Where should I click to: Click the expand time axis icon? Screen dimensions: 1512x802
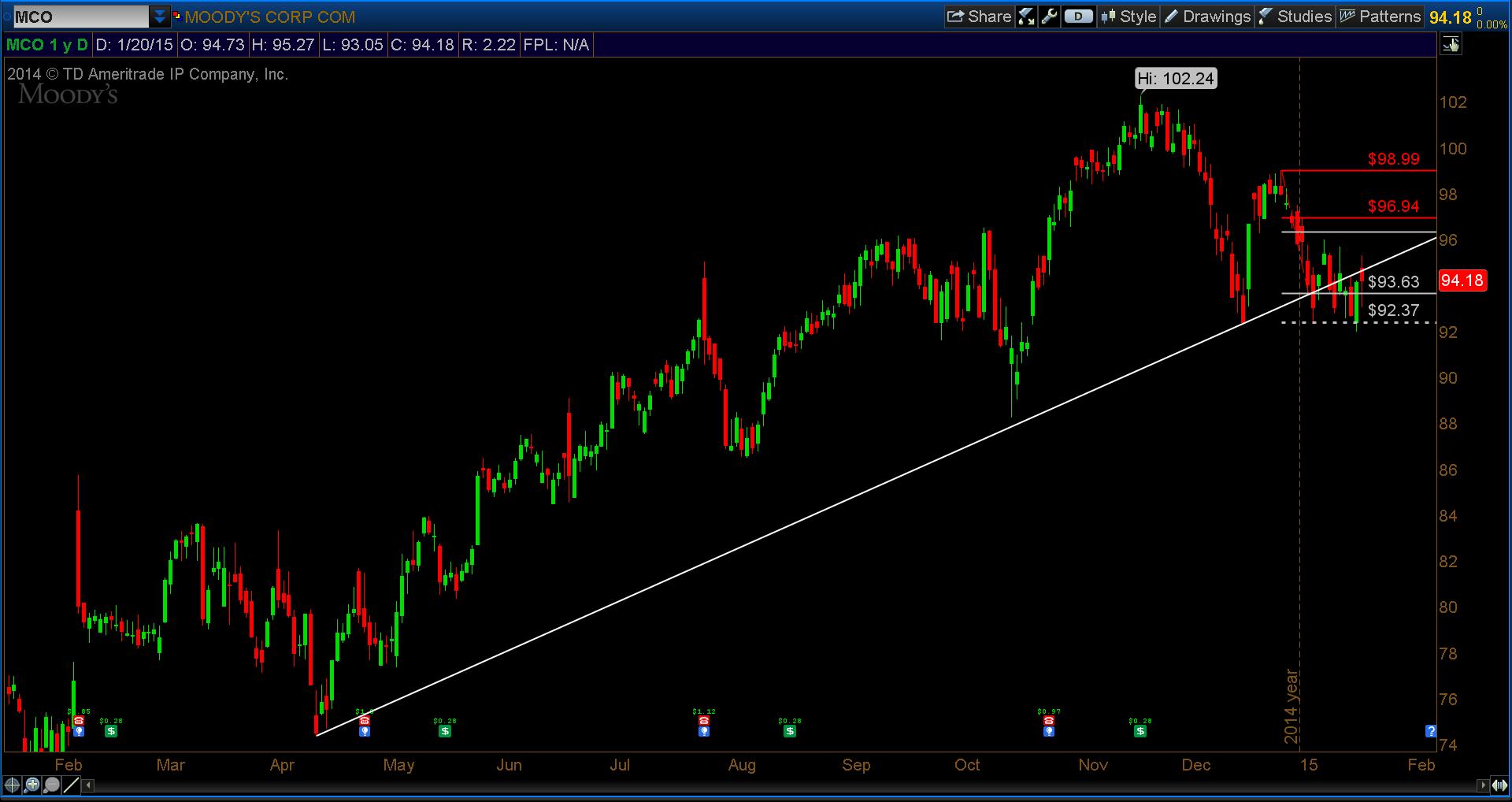pos(1499,785)
